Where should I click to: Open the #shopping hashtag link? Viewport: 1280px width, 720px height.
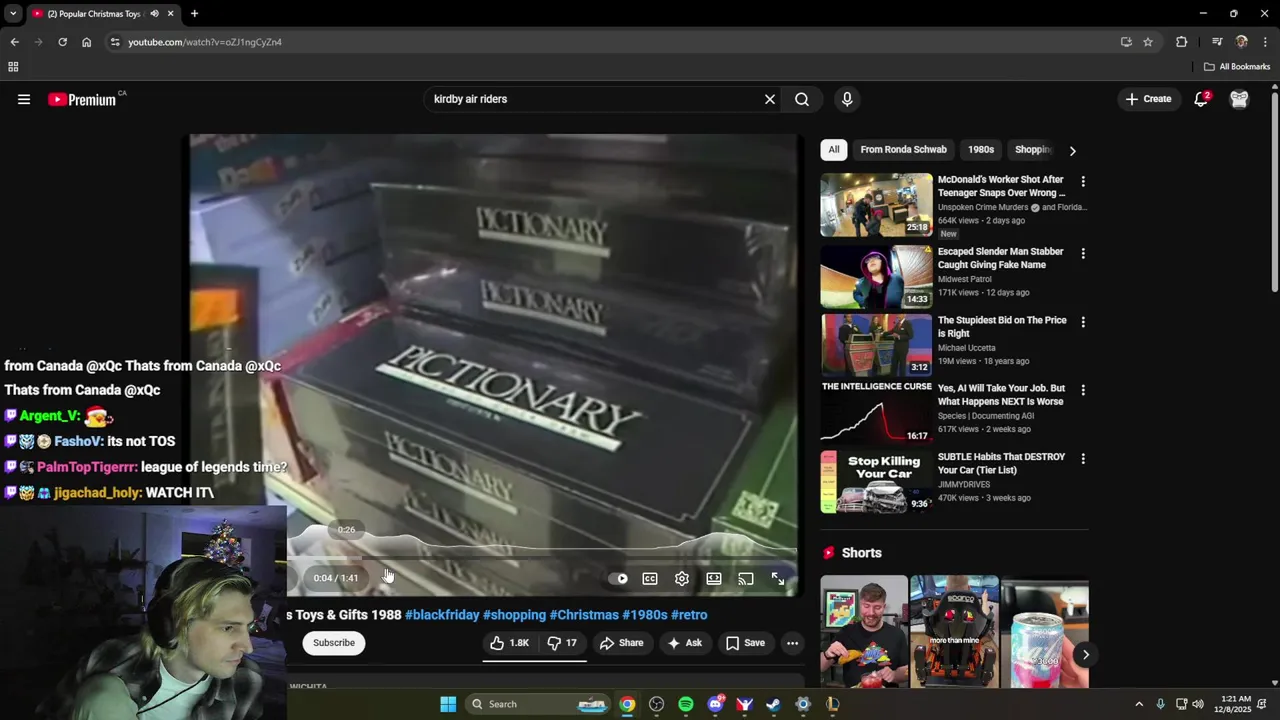[x=514, y=615]
